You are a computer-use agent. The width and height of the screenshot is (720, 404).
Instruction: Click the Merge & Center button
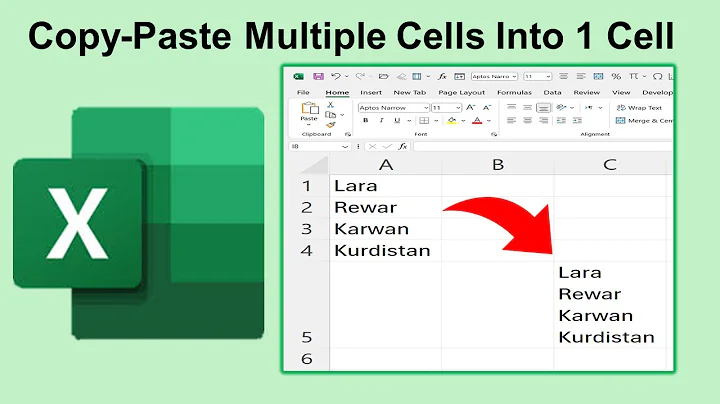pyautogui.click(x=644, y=121)
